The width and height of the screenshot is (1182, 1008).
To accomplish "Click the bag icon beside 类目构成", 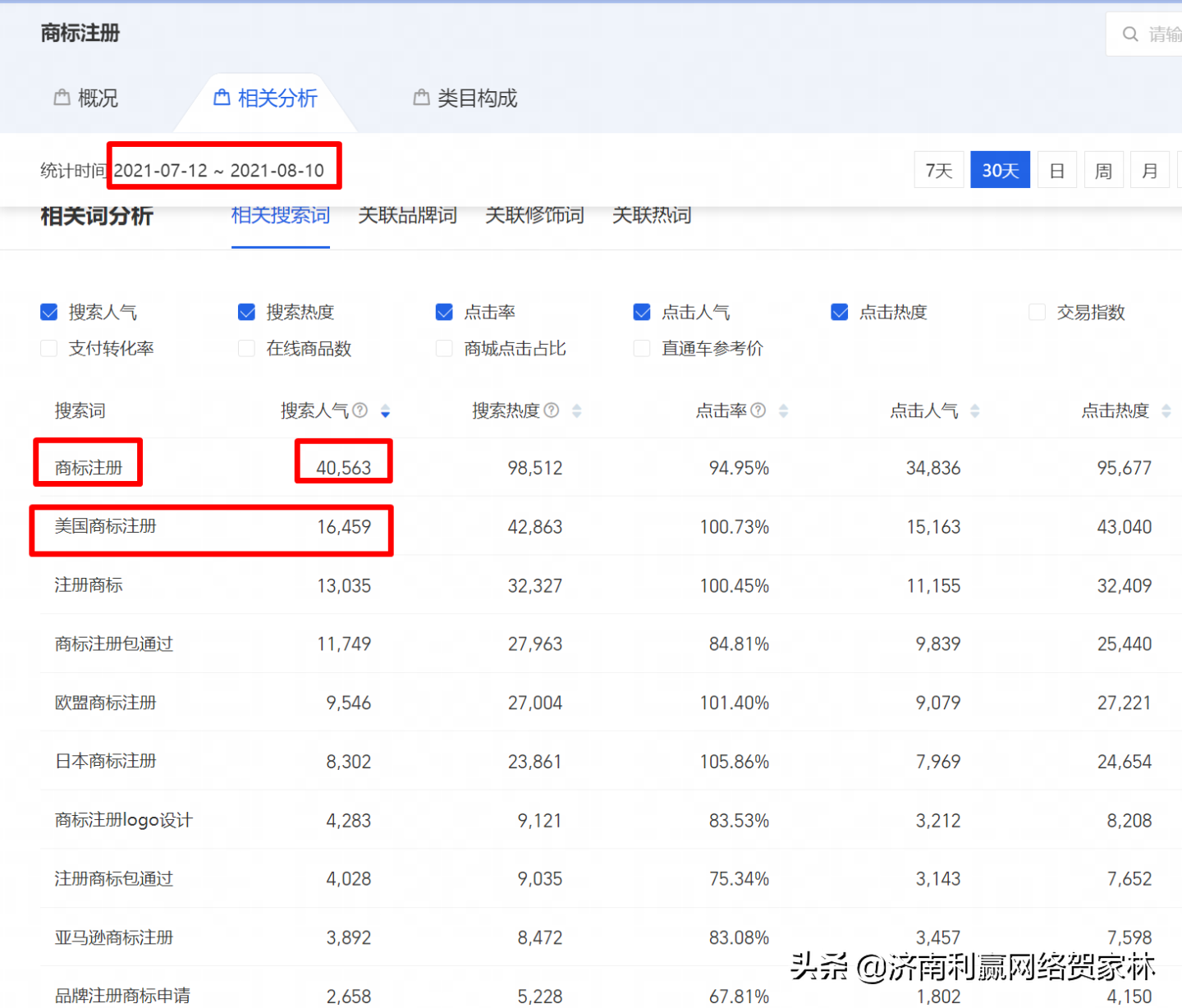I will [x=421, y=96].
